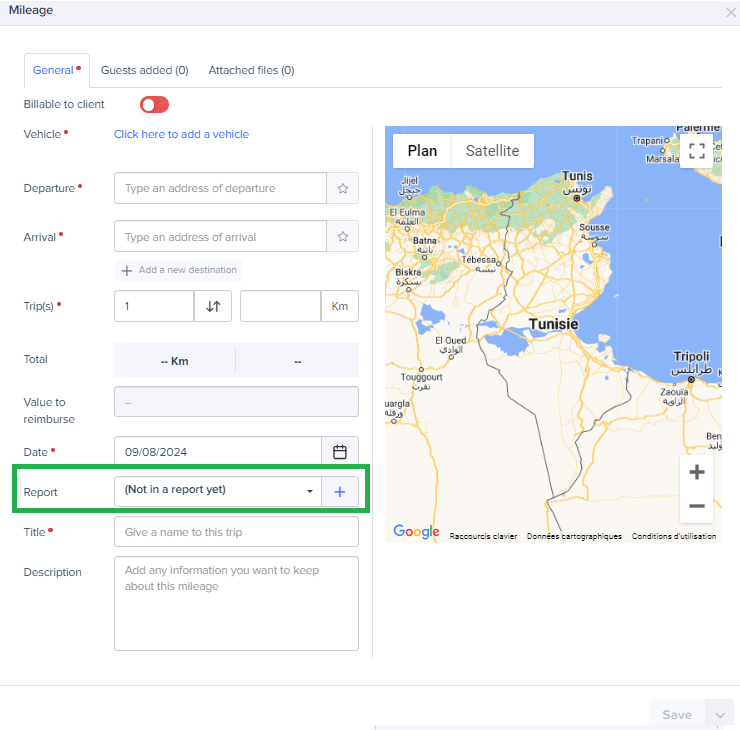Select the Plan map view
This screenshot has height=730, width=740.
[x=422, y=151]
